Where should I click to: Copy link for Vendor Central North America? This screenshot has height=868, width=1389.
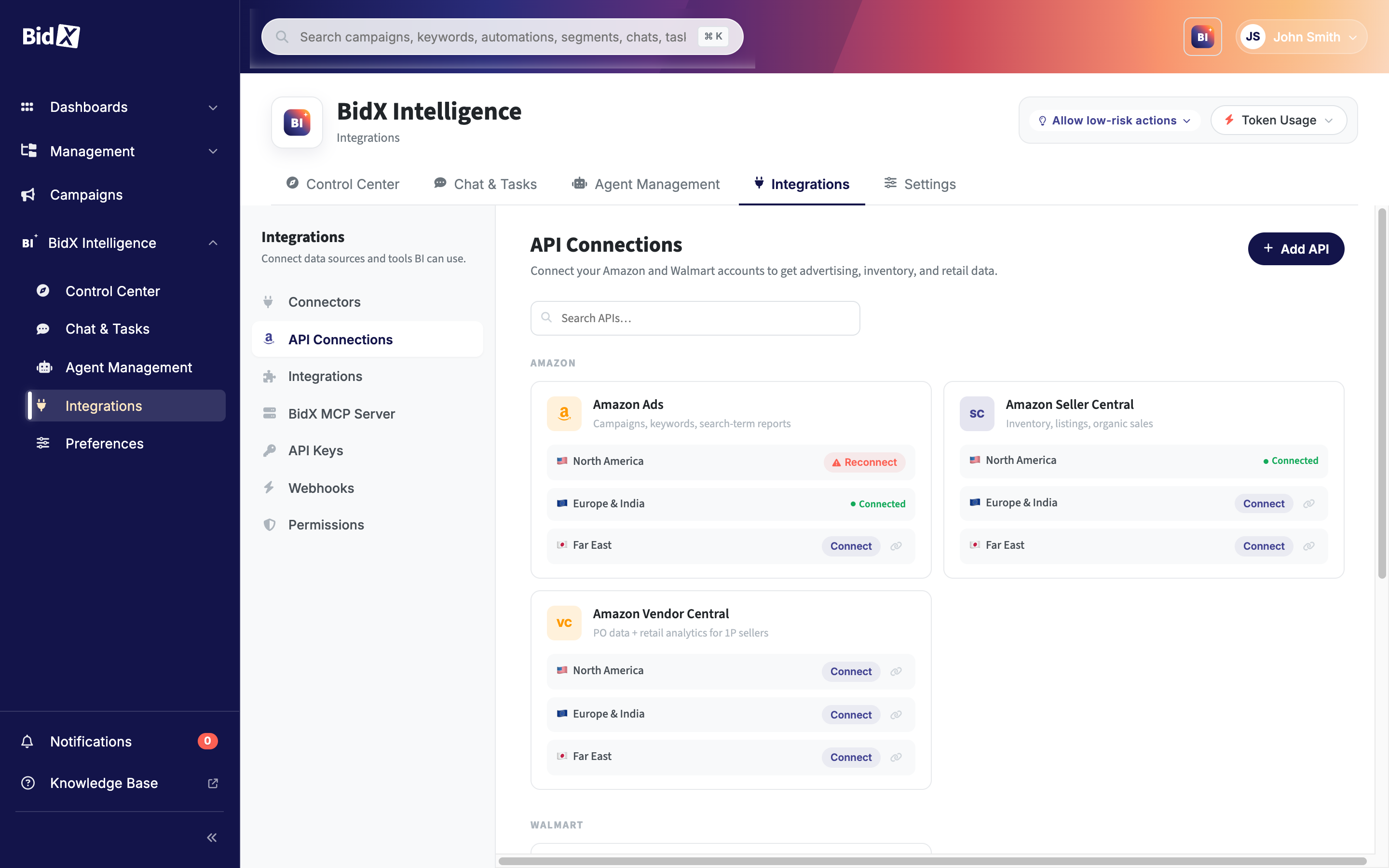[896, 671]
